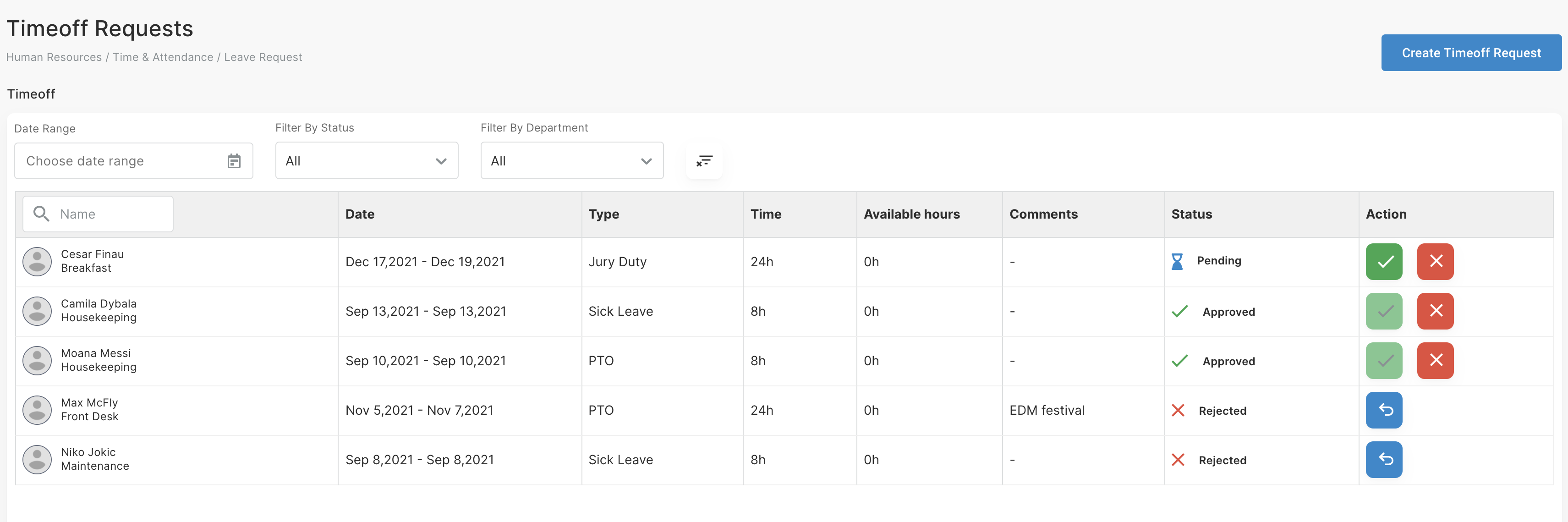Click date Dec 17,2021 - Dec 19,2021
The image size is (1568, 522).
[425, 262]
